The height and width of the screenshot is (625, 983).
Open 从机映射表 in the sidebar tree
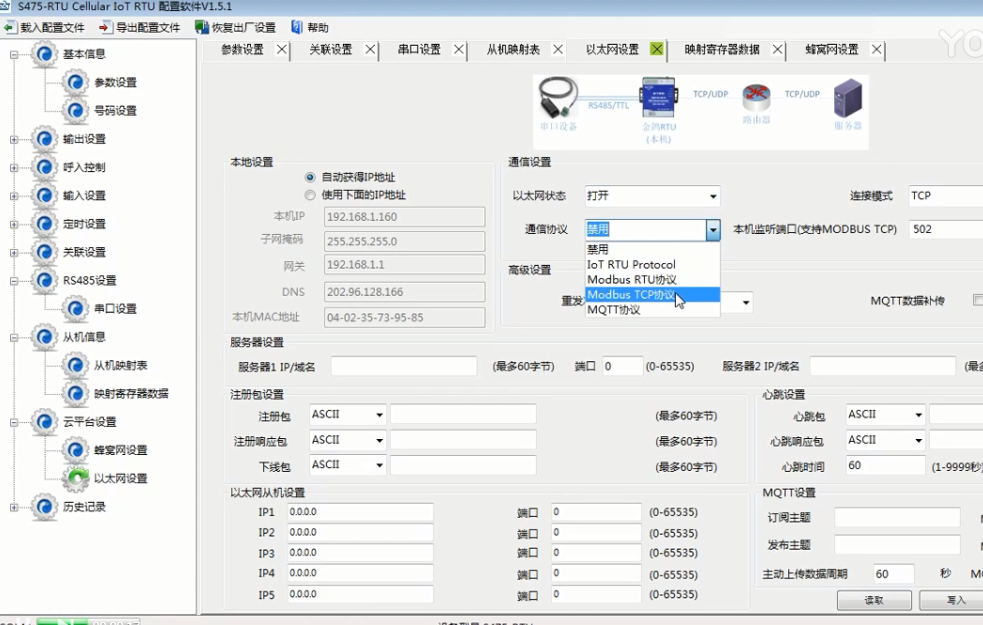pyautogui.click(x=120, y=366)
